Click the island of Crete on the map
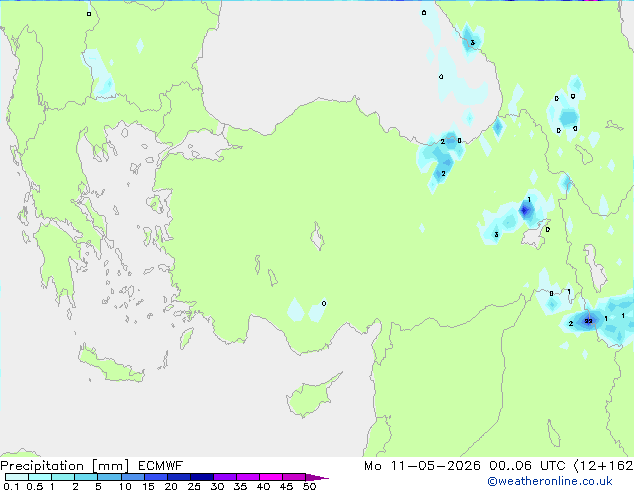Viewport: 634px width, 490px height. 111,364
